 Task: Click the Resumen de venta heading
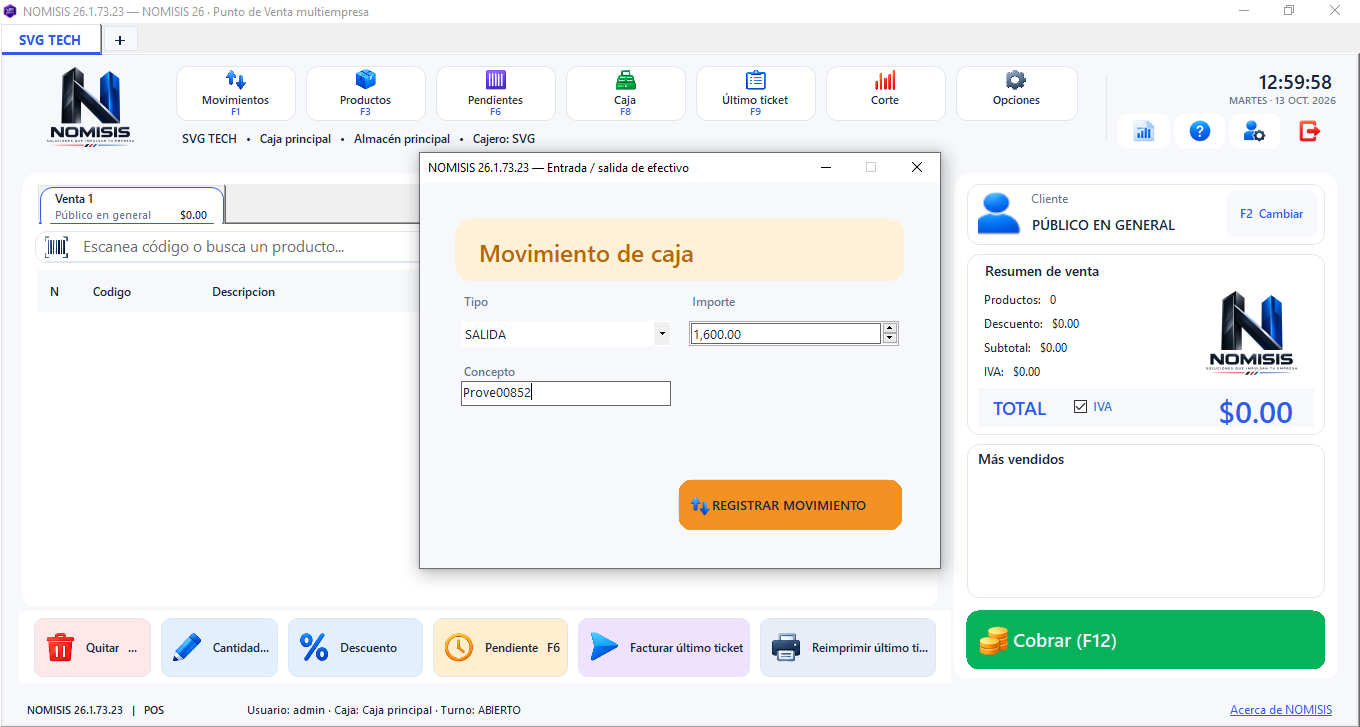pos(1042,272)
